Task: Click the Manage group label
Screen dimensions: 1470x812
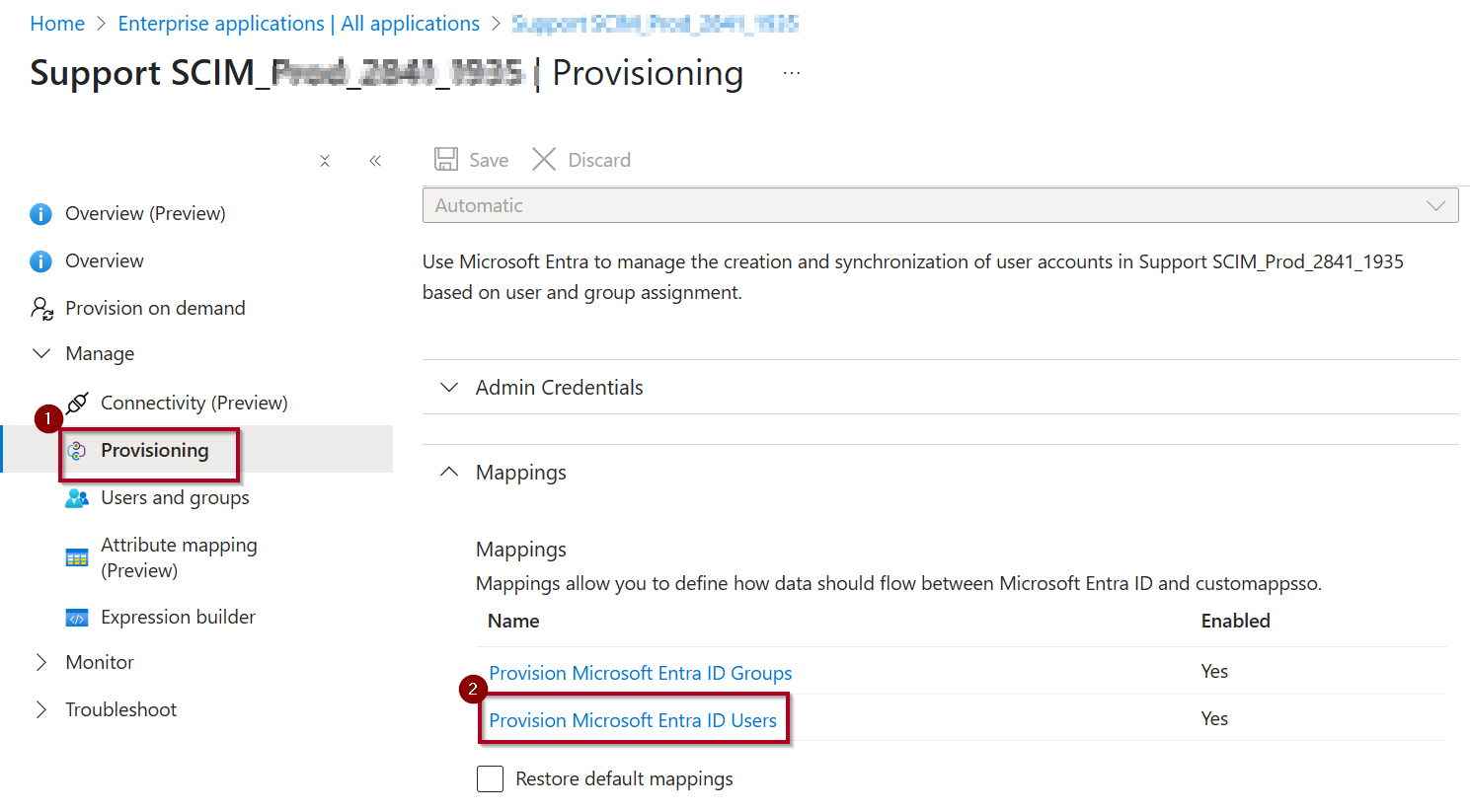Action: coord(100,354)
